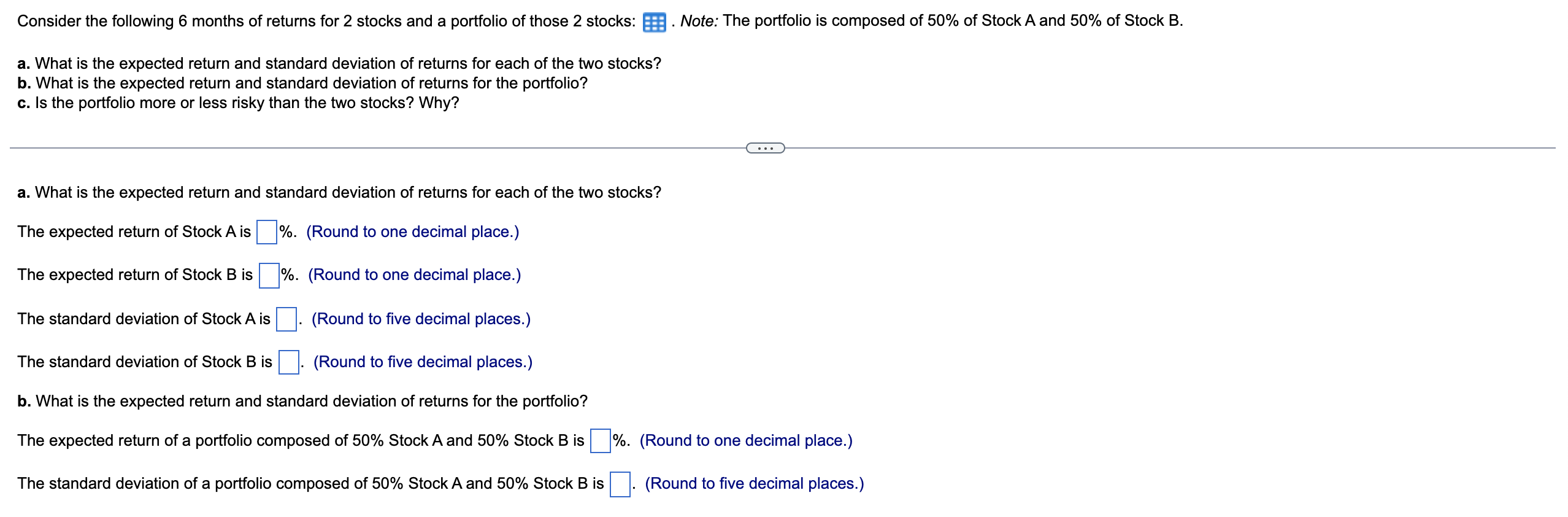Screen dimensions: 1568x517
Task: Focus the Stock B standard deviation field
Action: click(288, 362)
